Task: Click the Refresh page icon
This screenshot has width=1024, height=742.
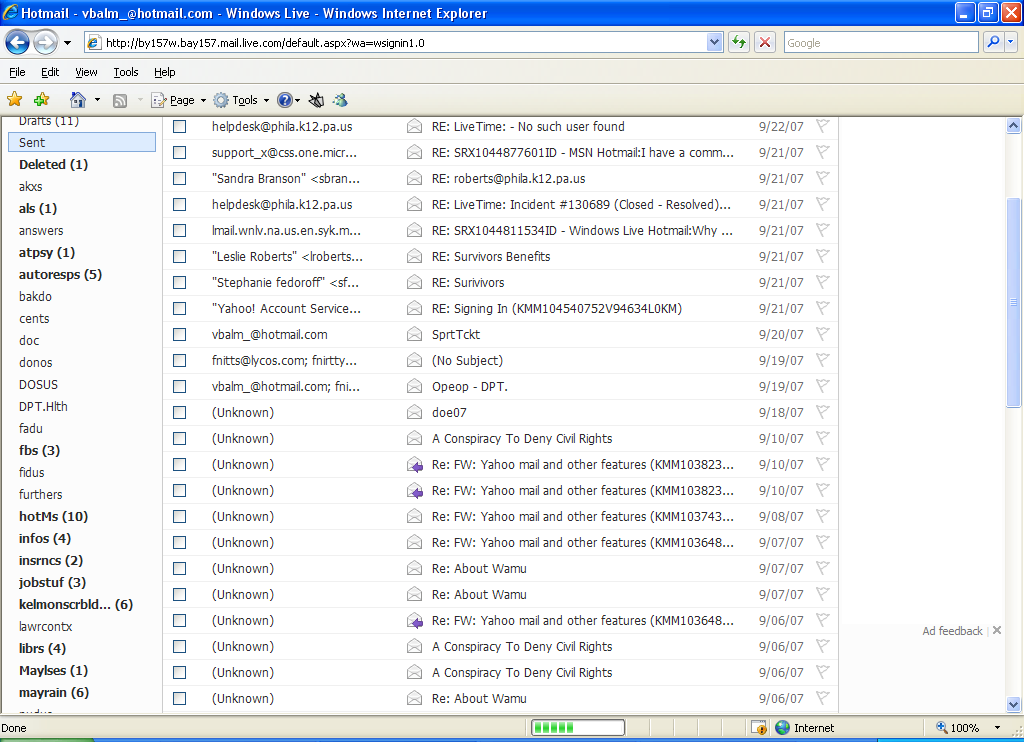Action: (x=739, y=42)
